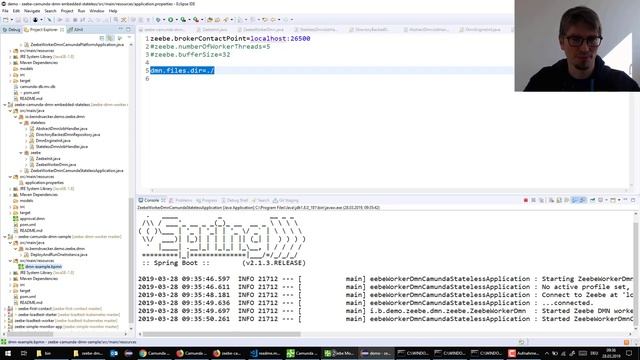Image resolution: width=640 pixels, height=360 pixels.
Task: Toggle Show Console When Standard Error Changes
Action: tap(583, 200)
